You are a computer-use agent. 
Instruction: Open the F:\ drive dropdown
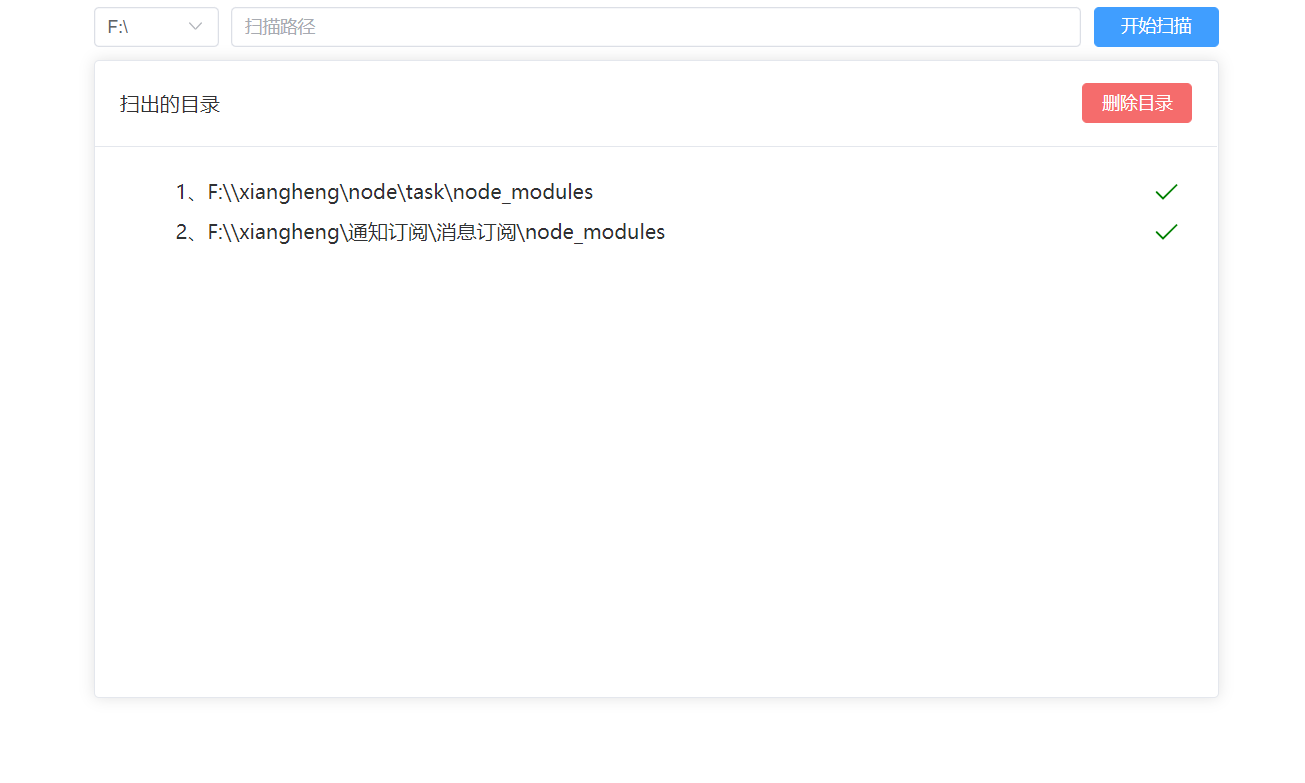156,27
